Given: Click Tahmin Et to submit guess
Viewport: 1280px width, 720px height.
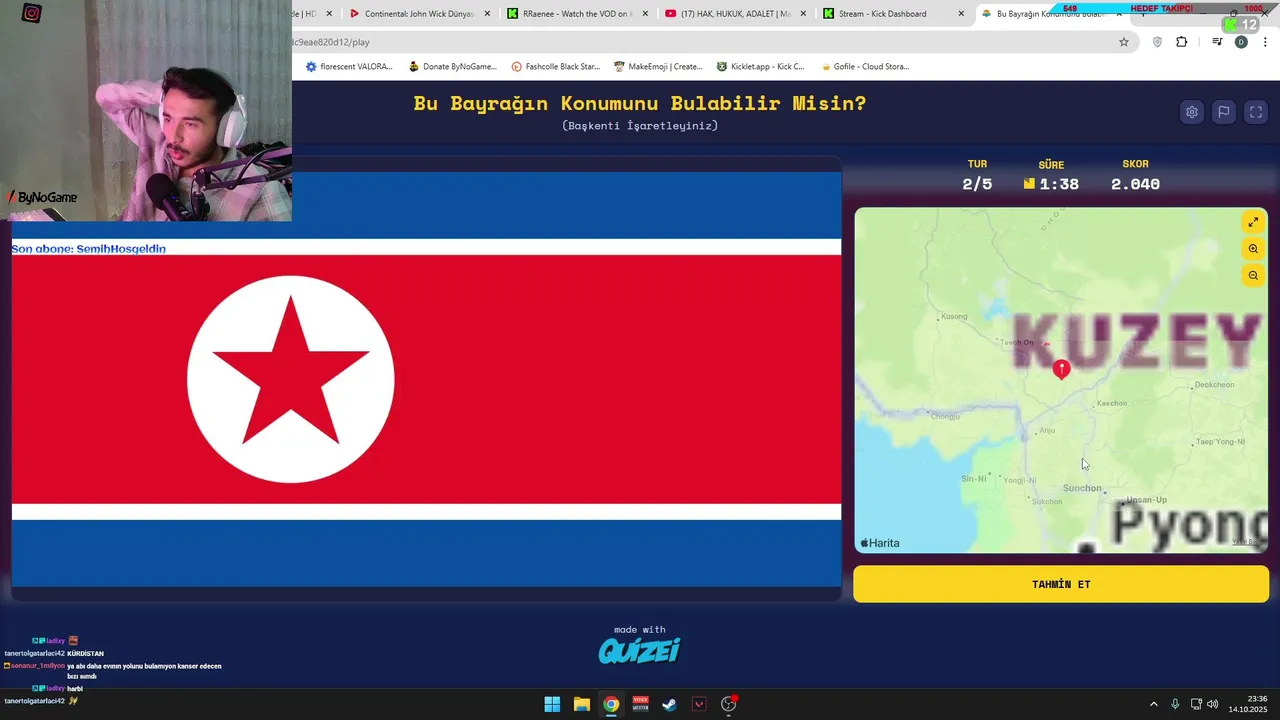Looking at the screenshot, I should click(1061, 584).
